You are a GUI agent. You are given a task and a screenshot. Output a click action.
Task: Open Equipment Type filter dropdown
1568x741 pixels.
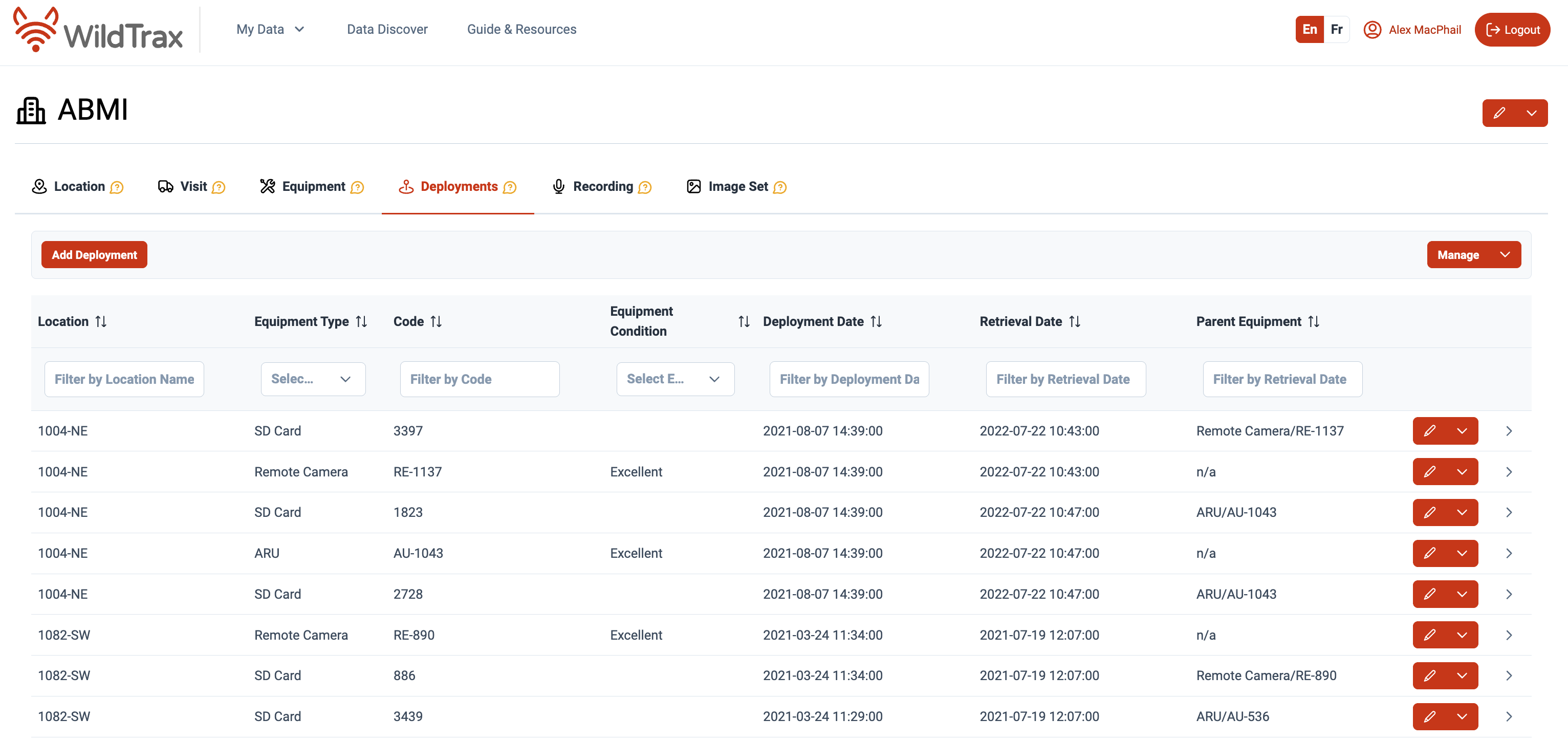(313, 379)
